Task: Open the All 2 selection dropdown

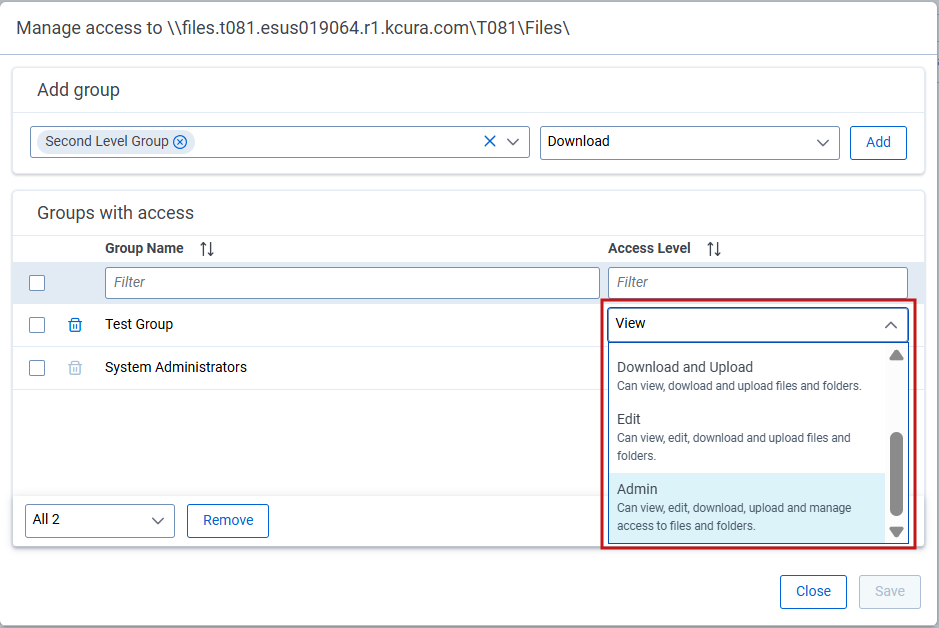Action: coord(99,520)
